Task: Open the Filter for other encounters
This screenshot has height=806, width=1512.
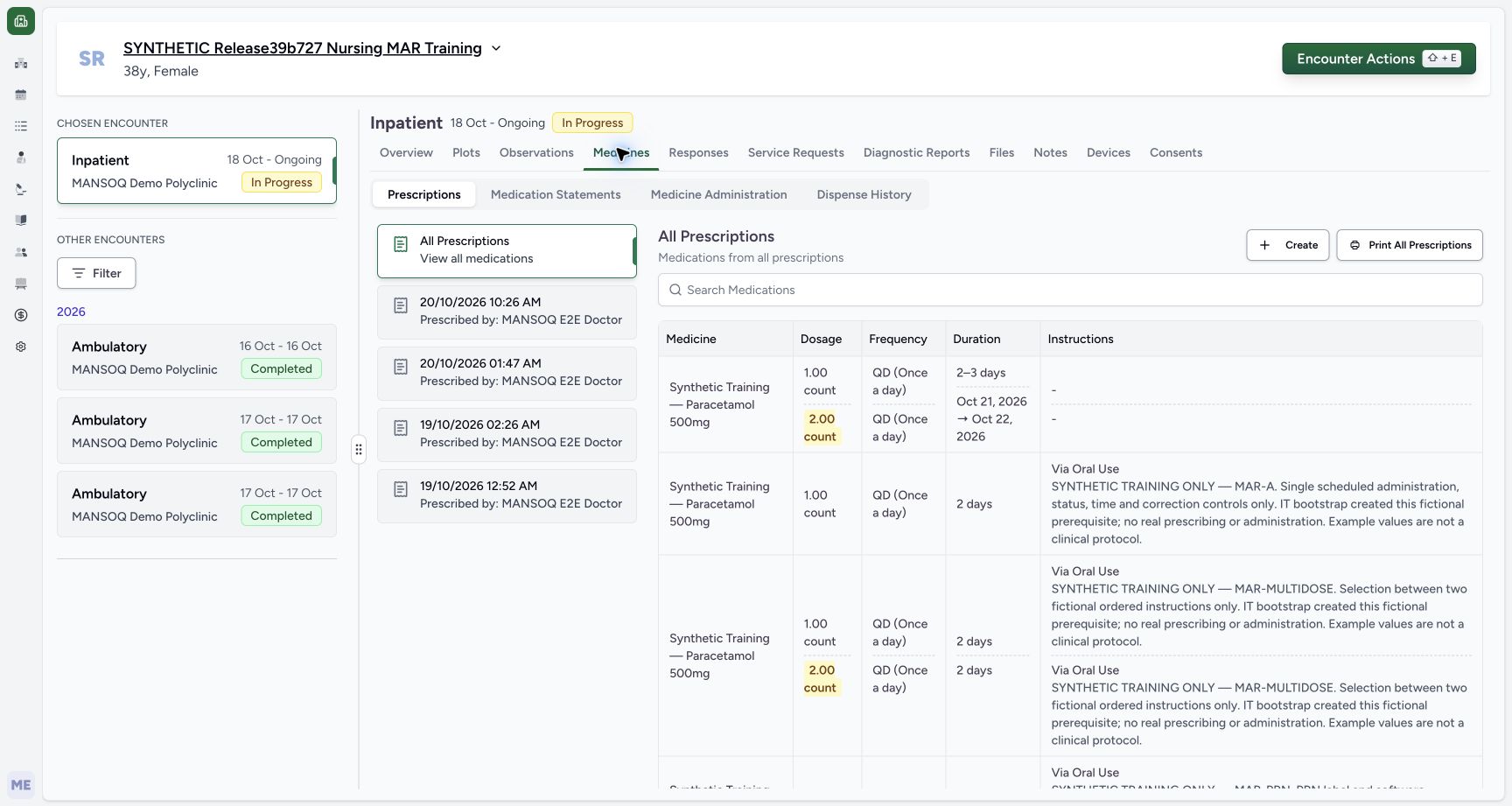Action: 96,273
